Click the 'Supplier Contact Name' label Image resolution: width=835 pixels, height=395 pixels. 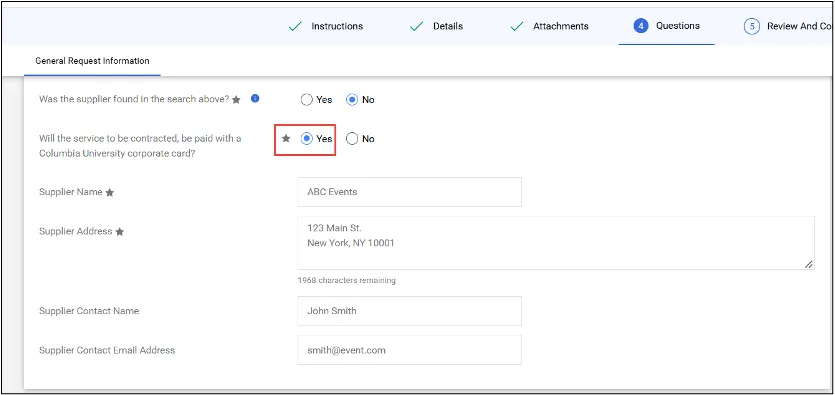tap(89, 311)
